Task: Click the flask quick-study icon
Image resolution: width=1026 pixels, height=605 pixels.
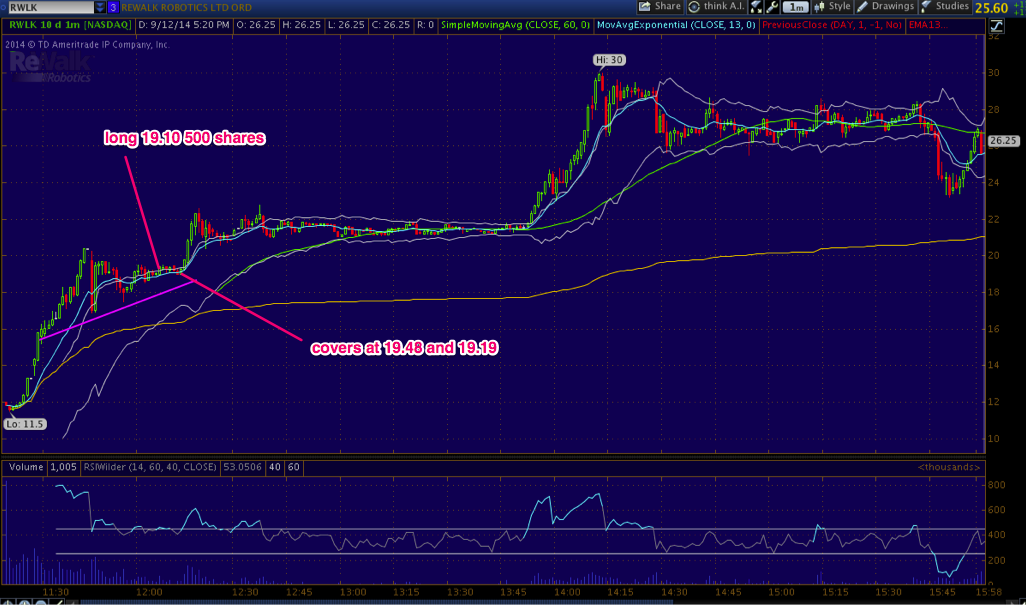Action: click(x=756, y=6)
